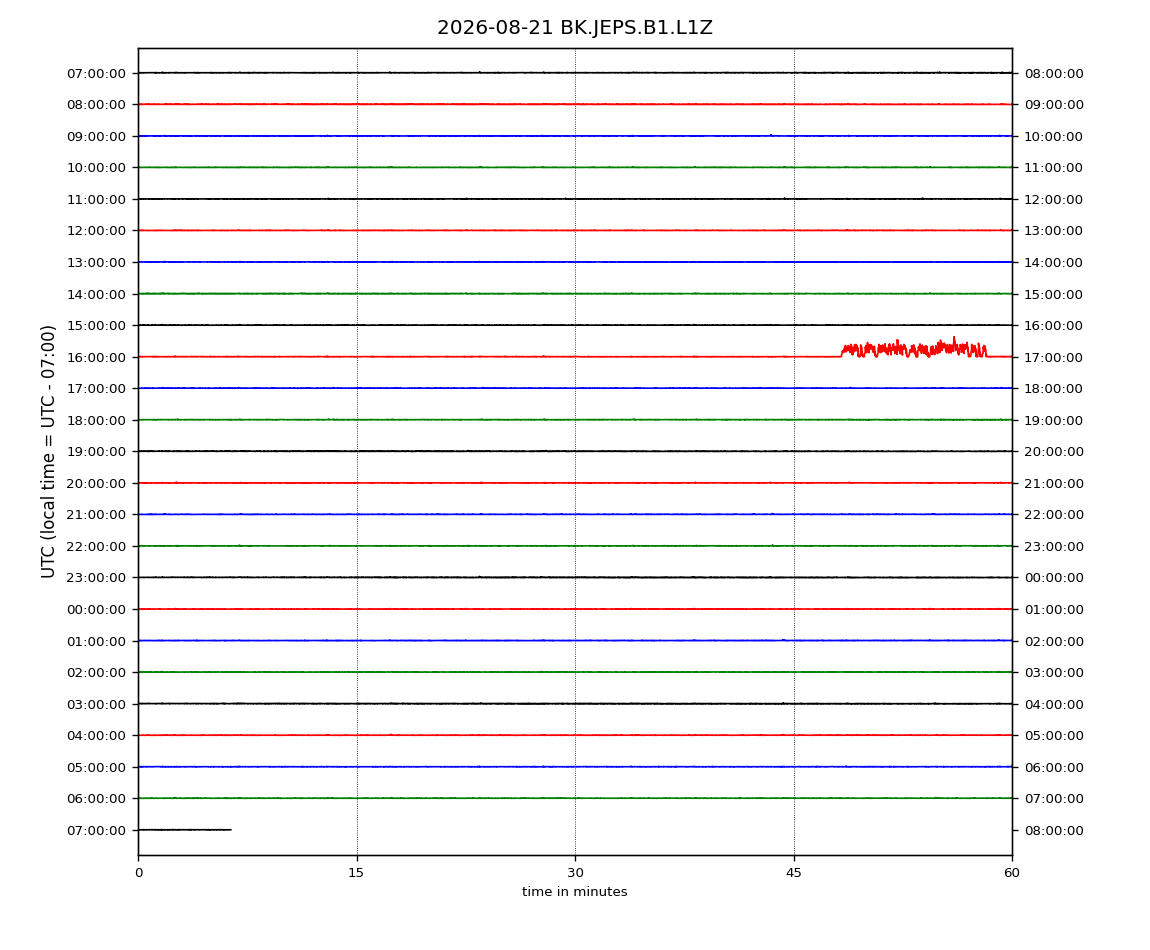The height and width of the screenshot is (950, 1150).
Task: Select the 30 minute tick label on the x-axis
Action: pos(575,873)
